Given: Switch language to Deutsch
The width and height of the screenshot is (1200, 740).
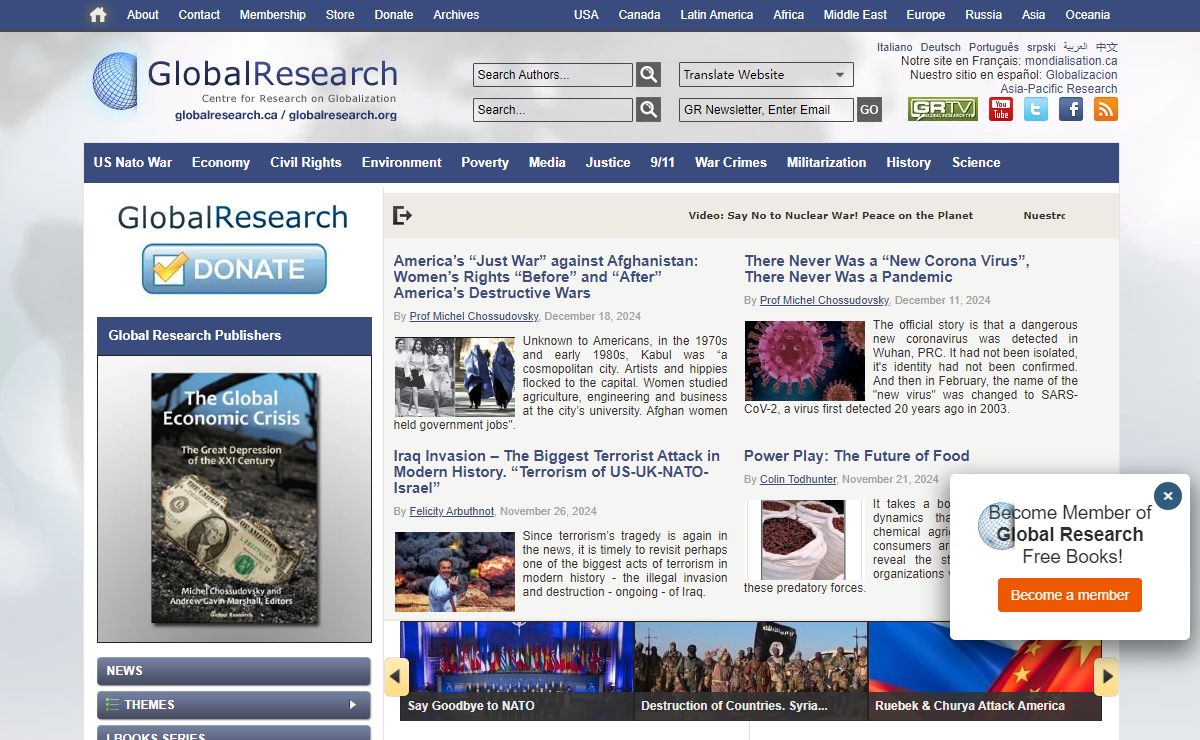Looking at the screenshot, I should pos(941,47).
